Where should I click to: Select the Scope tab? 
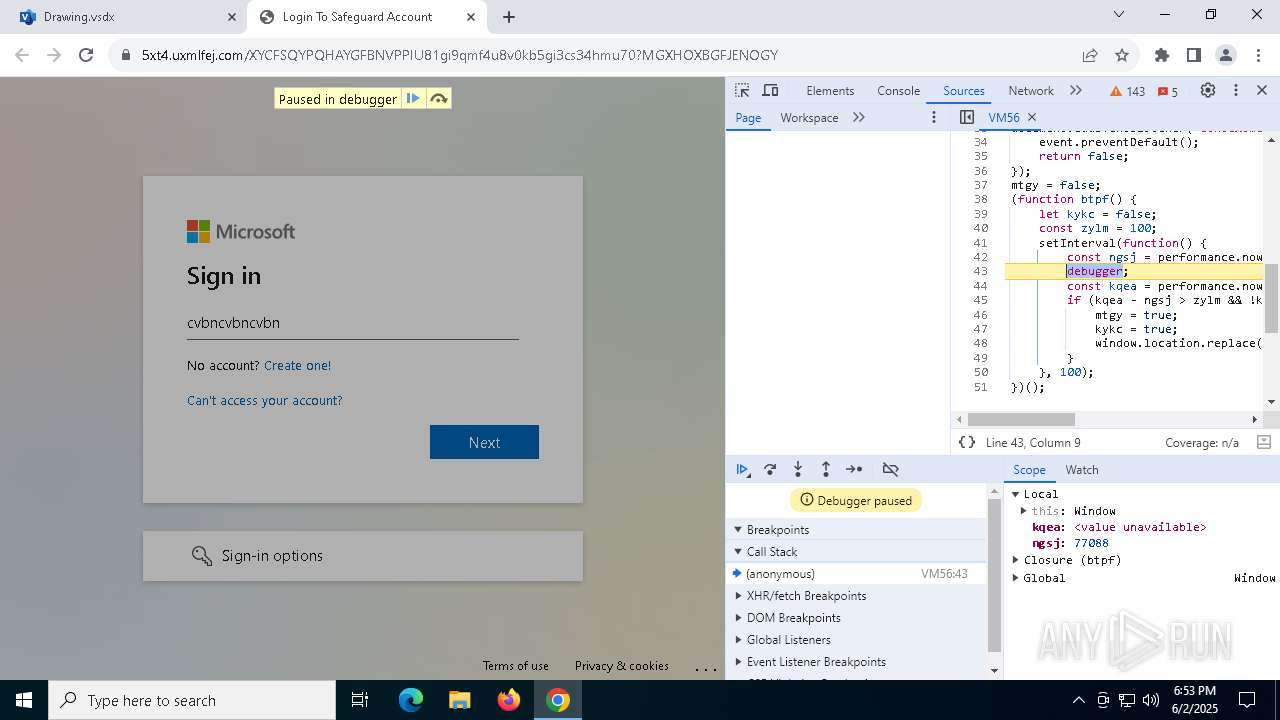(x=1029, y=469)
